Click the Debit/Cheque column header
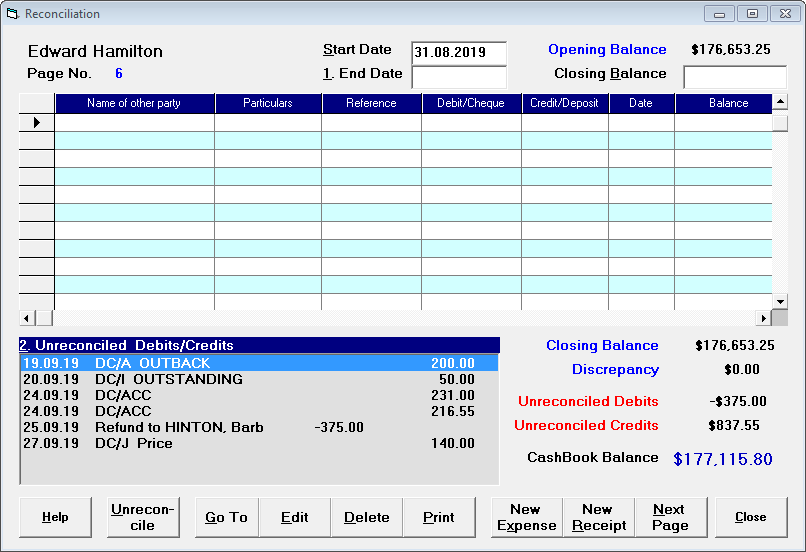 click(471, 103)
